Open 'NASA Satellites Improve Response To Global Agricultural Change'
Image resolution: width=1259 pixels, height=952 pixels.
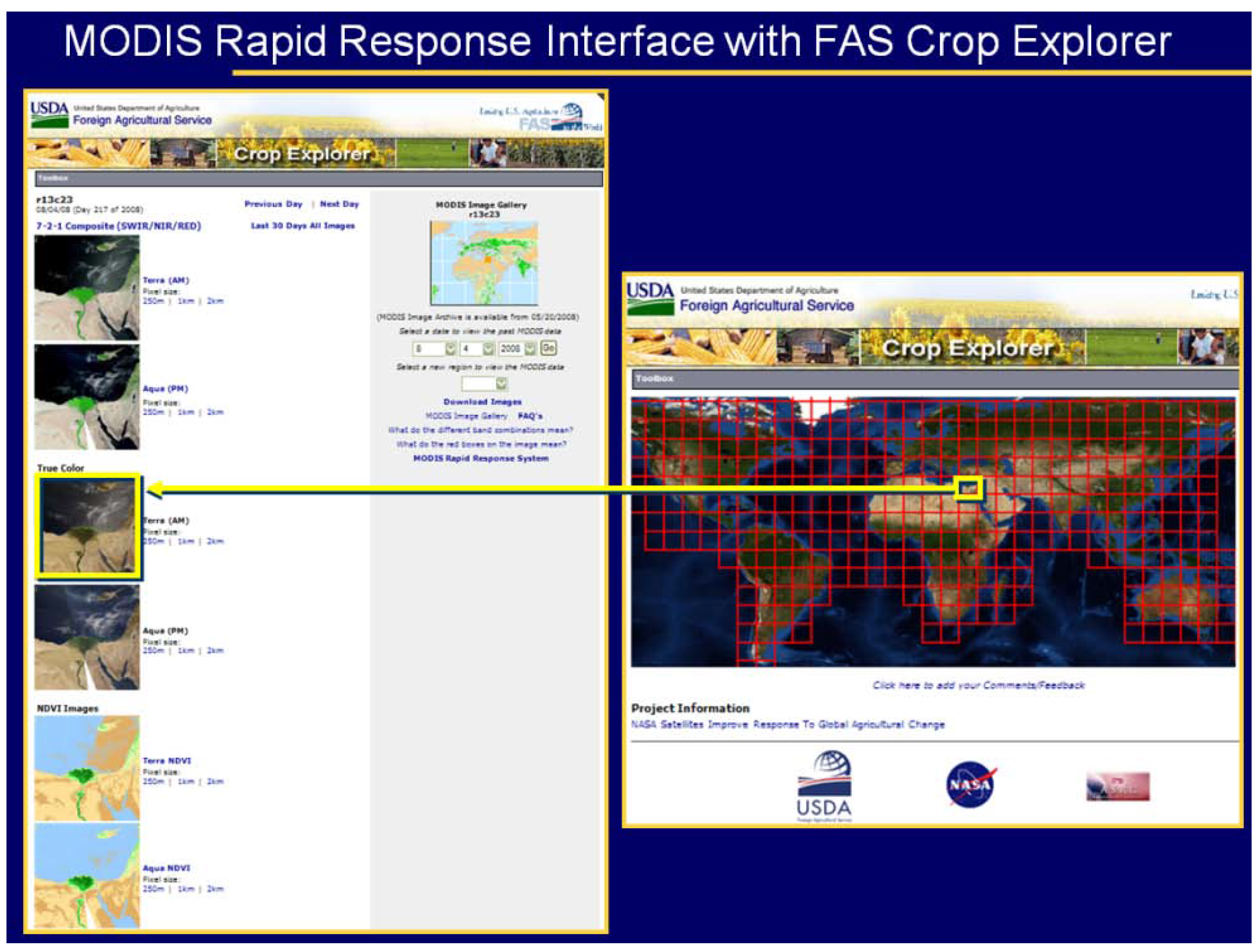pyautogui.click(x=788, y=724)
